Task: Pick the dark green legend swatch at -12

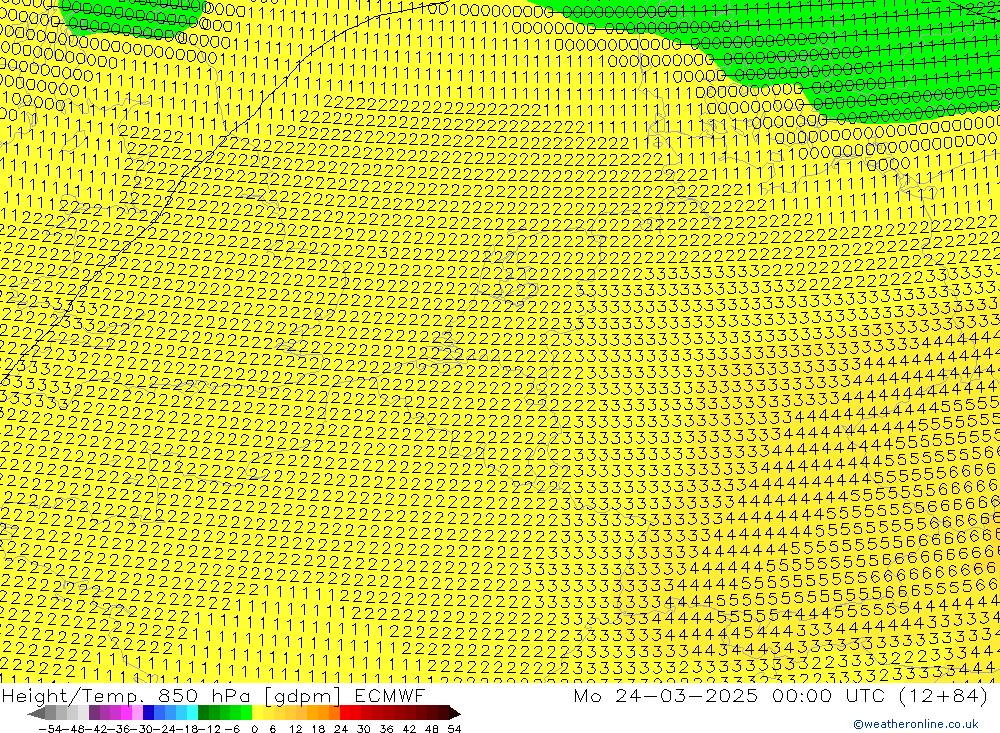Action: pos(203,713)
